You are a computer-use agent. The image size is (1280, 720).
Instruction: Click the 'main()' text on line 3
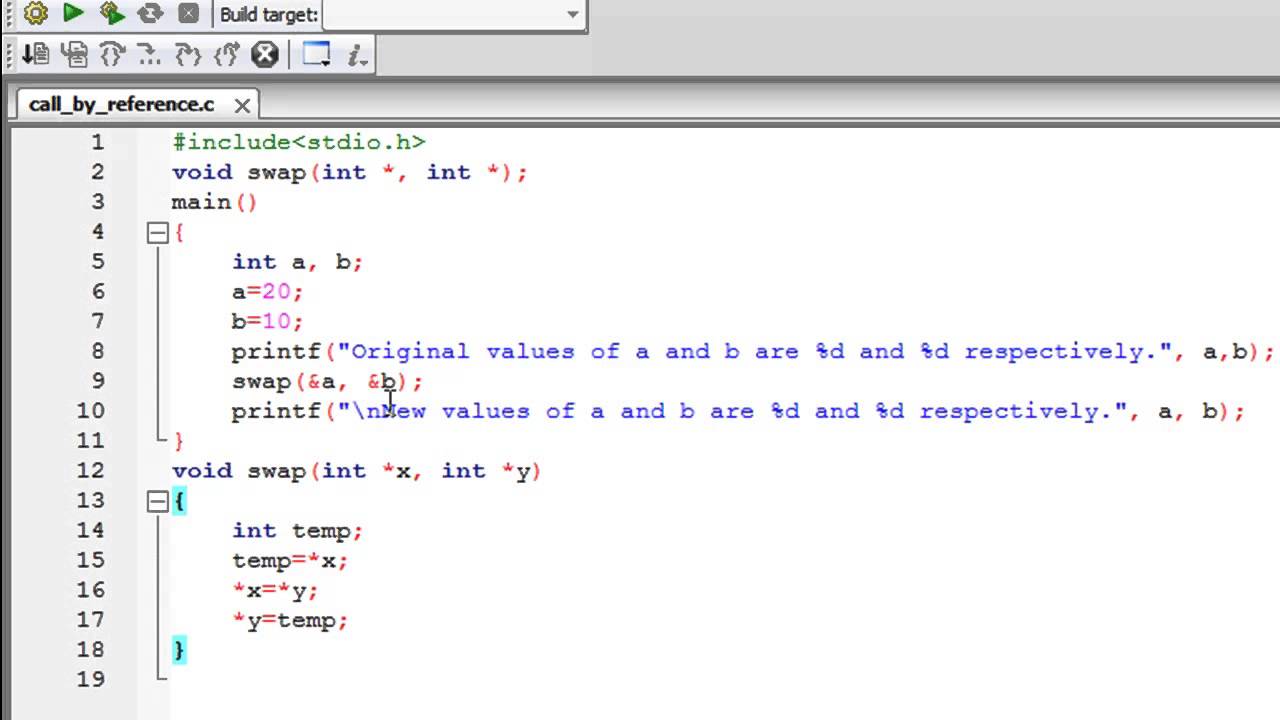(214, 202)
